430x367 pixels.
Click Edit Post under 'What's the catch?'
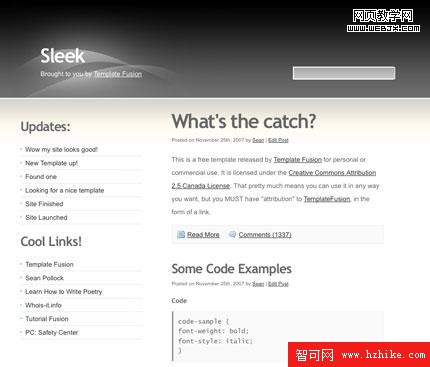[x=278, y=140]
